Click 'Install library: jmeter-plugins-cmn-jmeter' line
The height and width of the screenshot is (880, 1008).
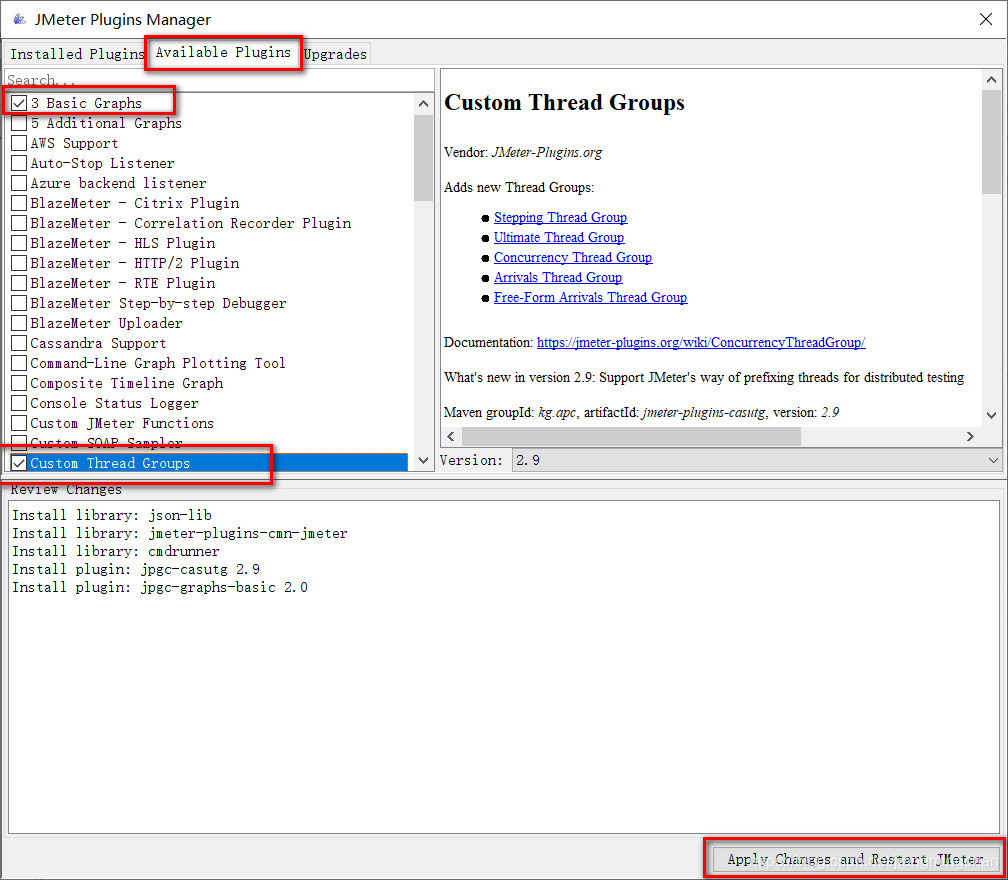[180, 533]
